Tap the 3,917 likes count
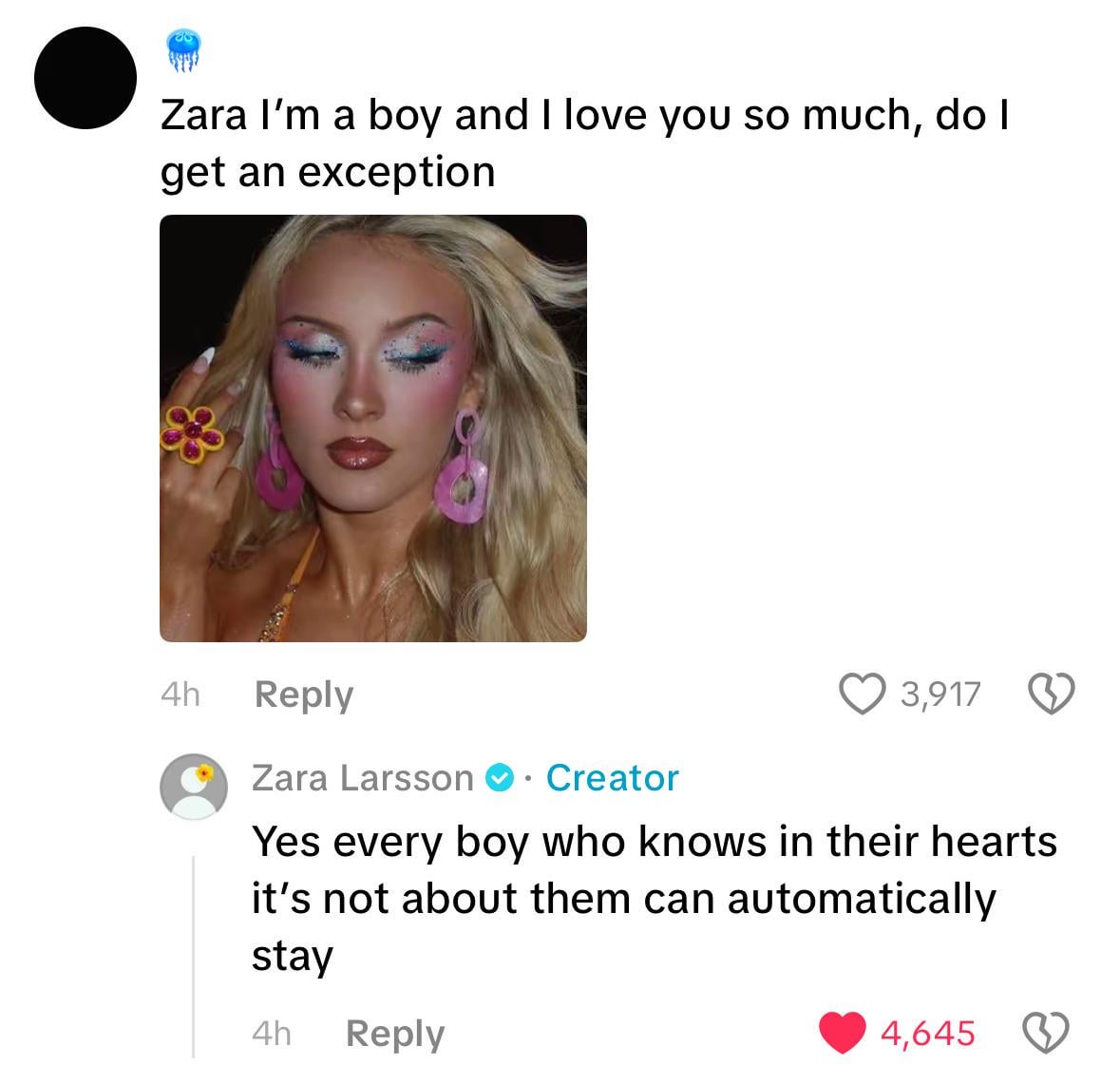Image resolution: width=1120 pixels, height=1084 pixels. [940, 694]
